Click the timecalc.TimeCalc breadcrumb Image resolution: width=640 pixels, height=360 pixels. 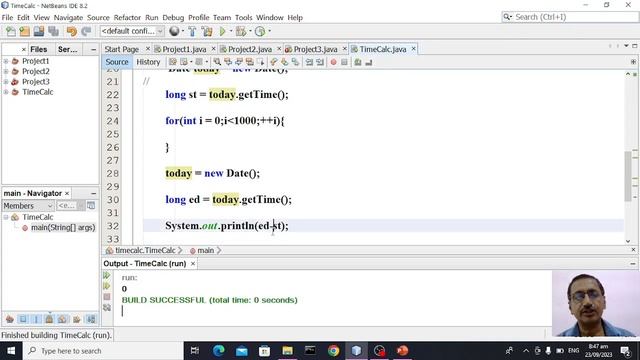pos(145,250)
